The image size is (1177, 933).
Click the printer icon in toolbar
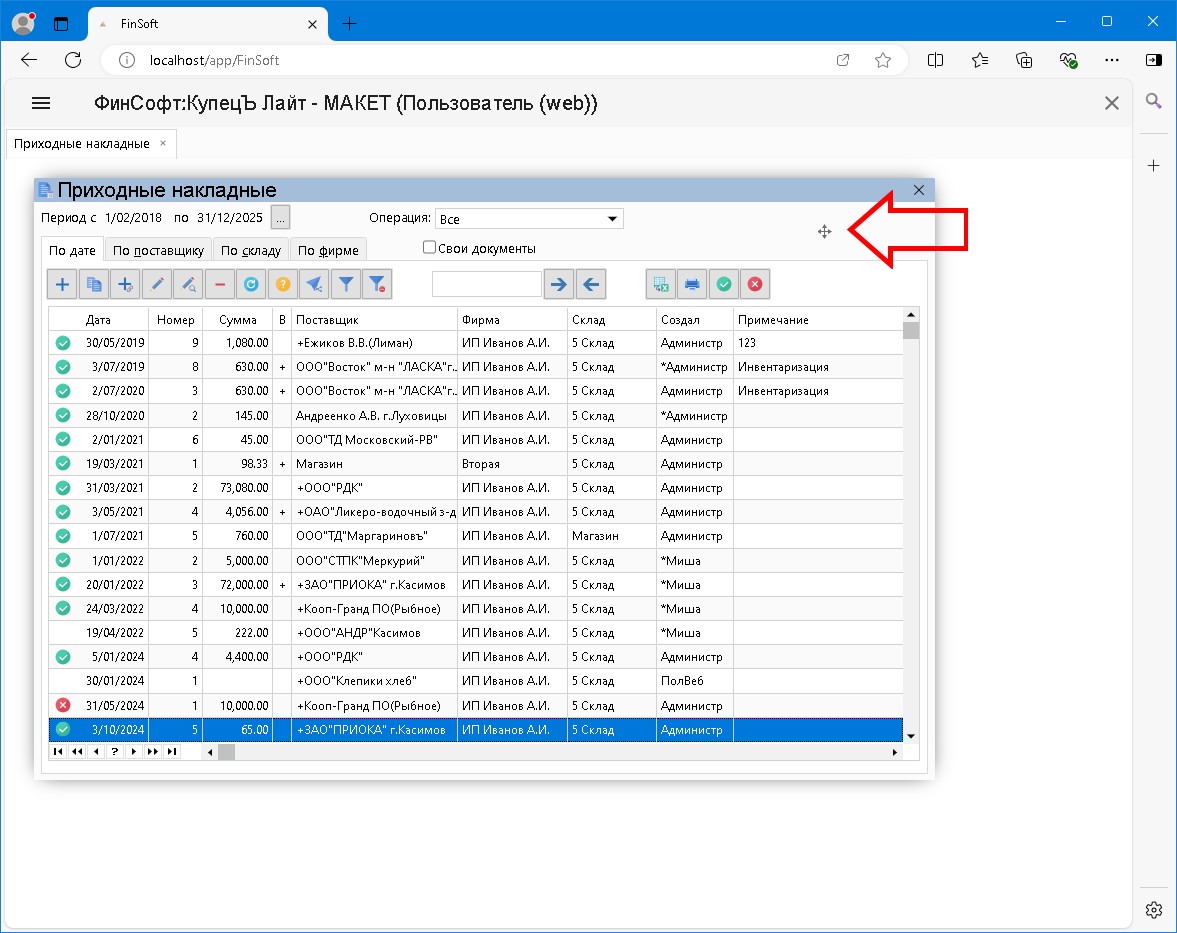pos(691,285)
